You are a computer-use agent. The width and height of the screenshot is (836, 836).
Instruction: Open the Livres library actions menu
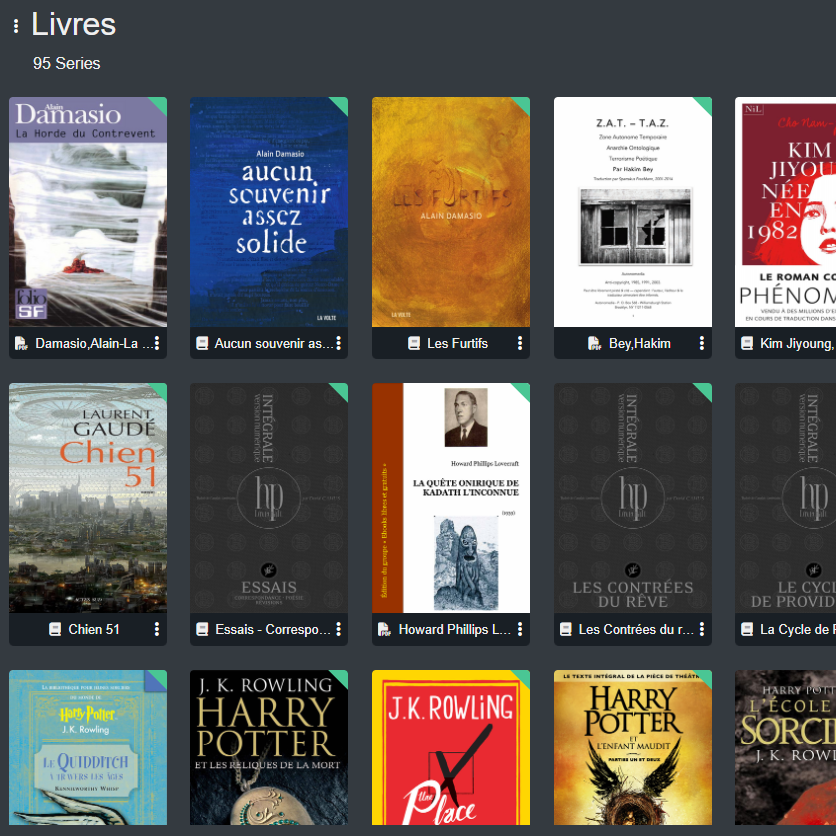16,27
